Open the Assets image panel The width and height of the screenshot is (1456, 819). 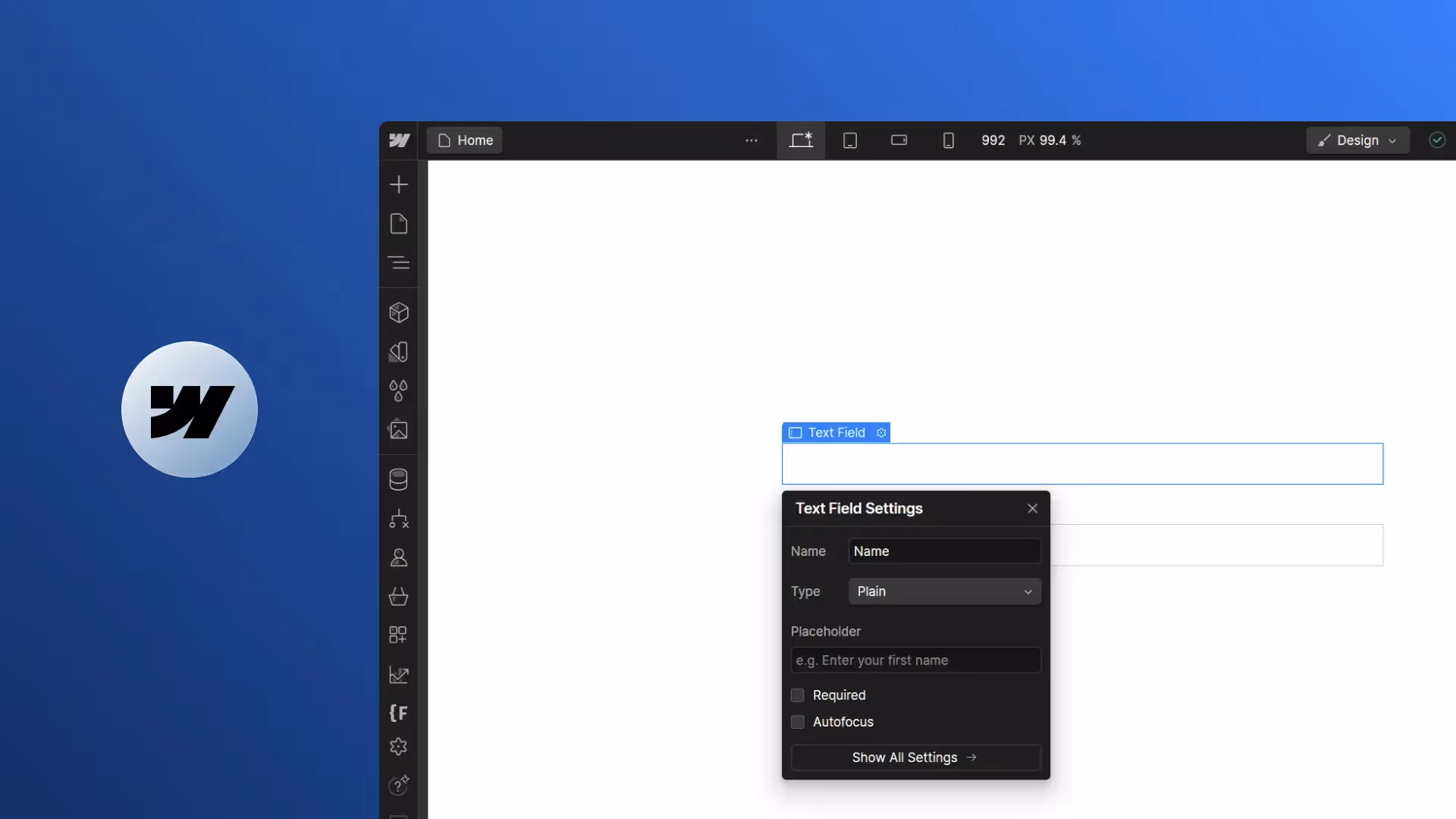pyautogui.click(x=398, y=430)
